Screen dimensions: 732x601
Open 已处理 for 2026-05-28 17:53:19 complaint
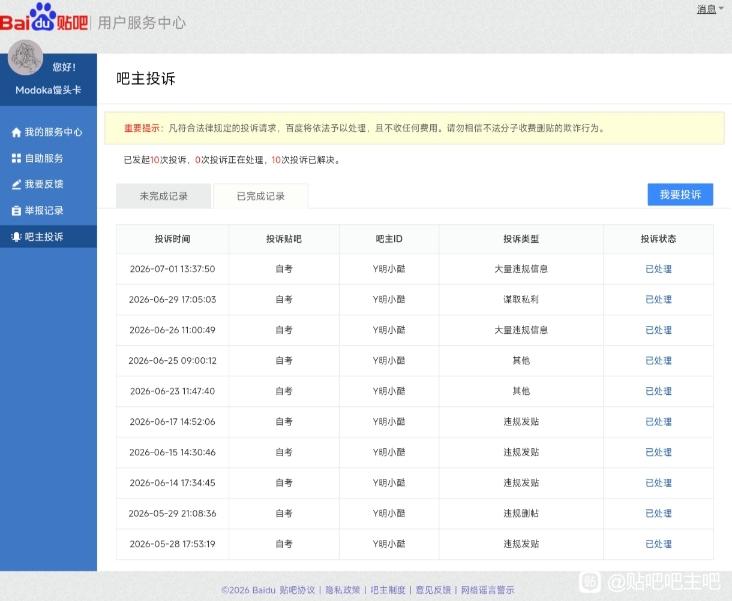click(x=658, y=544)
